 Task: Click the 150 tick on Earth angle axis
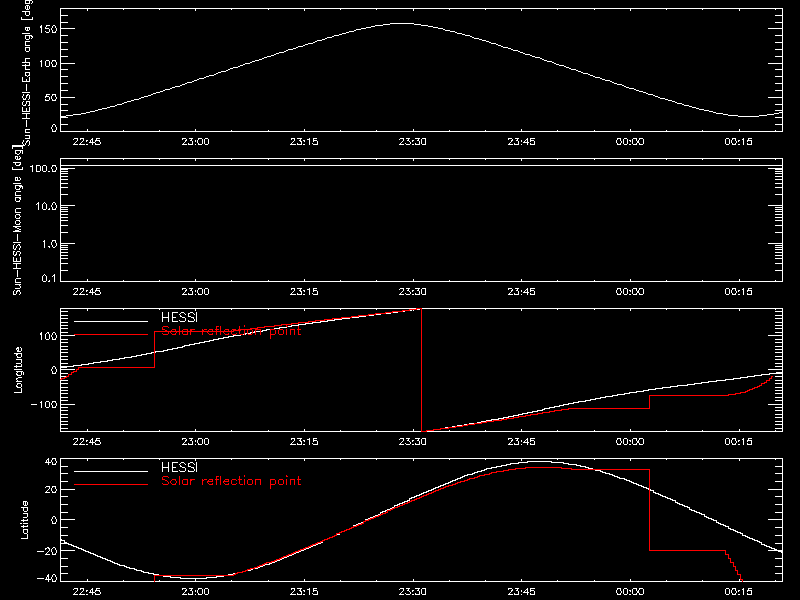(47, 30)
